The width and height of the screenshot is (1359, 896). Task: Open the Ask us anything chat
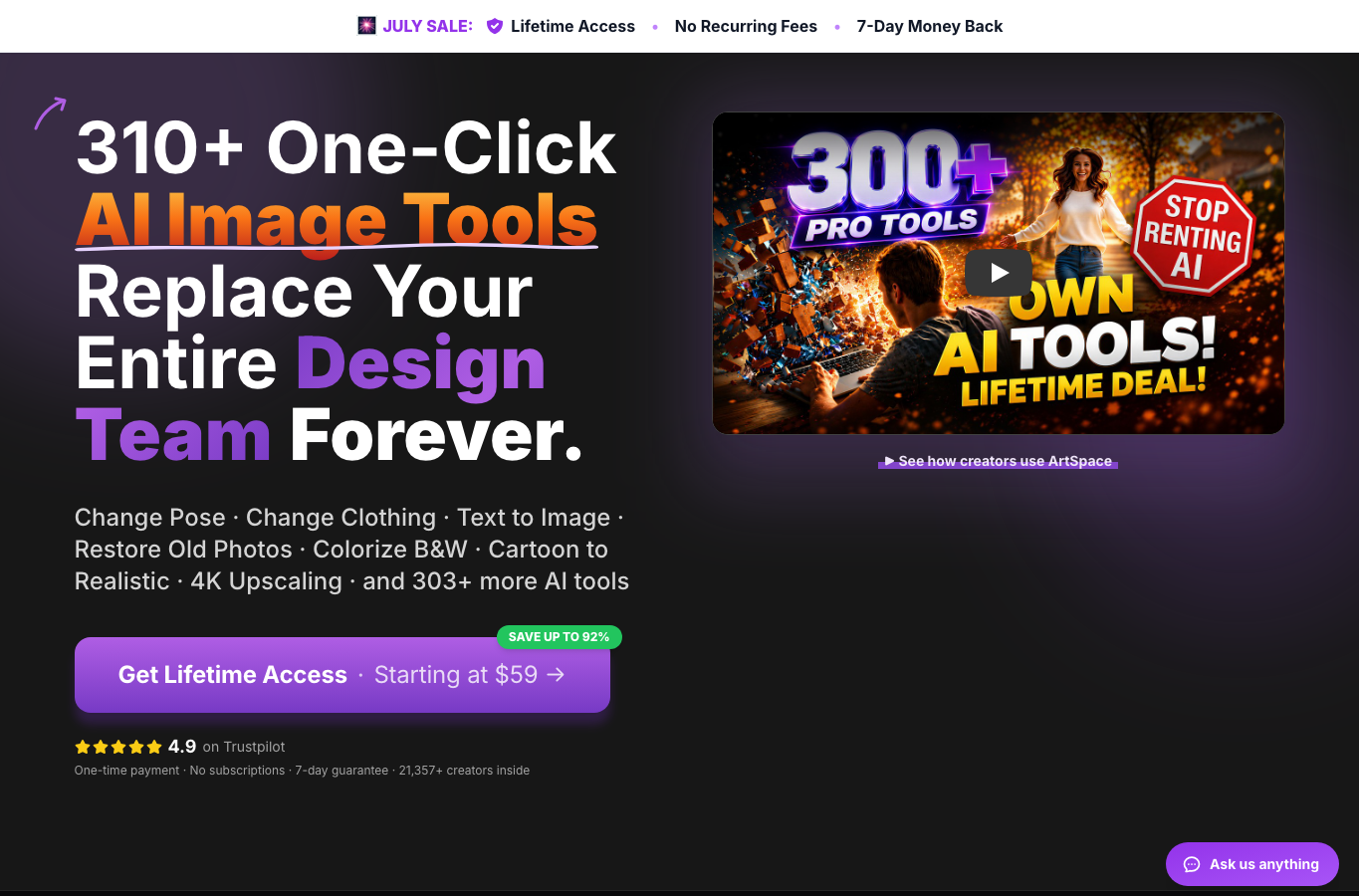[x=1252, y=864]
